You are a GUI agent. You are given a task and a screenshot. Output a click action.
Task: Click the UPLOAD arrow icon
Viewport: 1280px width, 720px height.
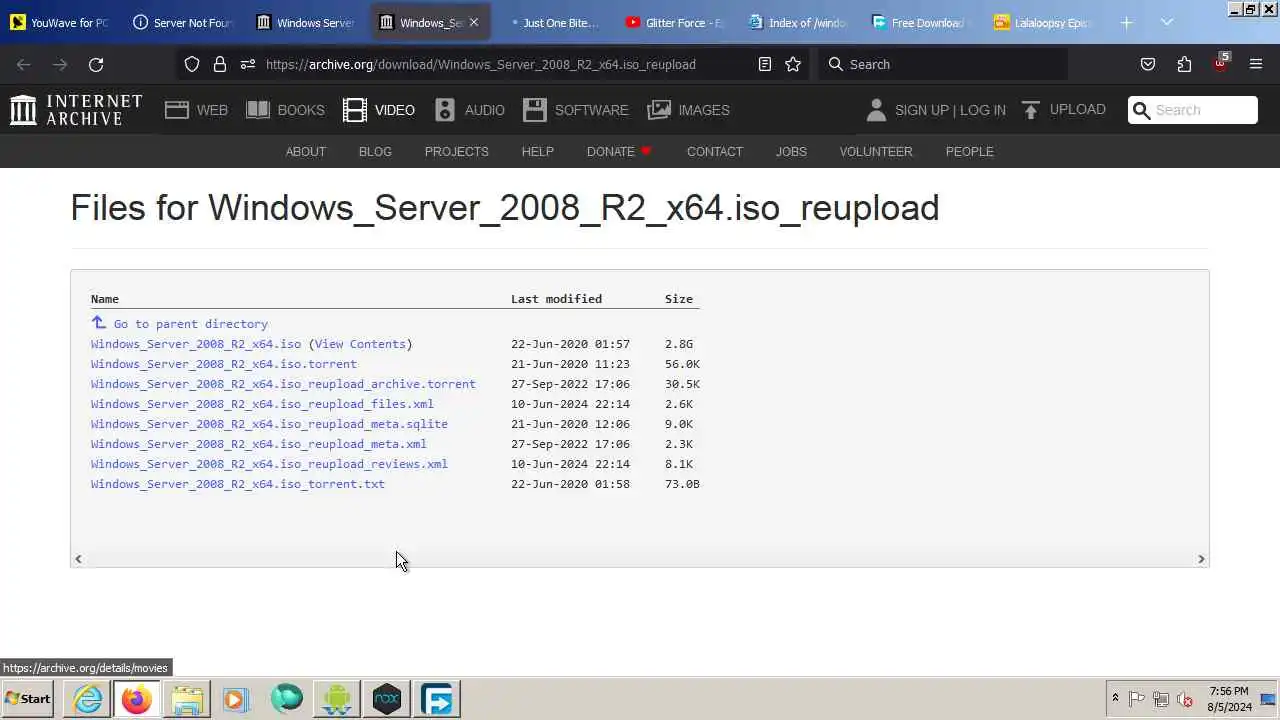tap(1031, 110)
